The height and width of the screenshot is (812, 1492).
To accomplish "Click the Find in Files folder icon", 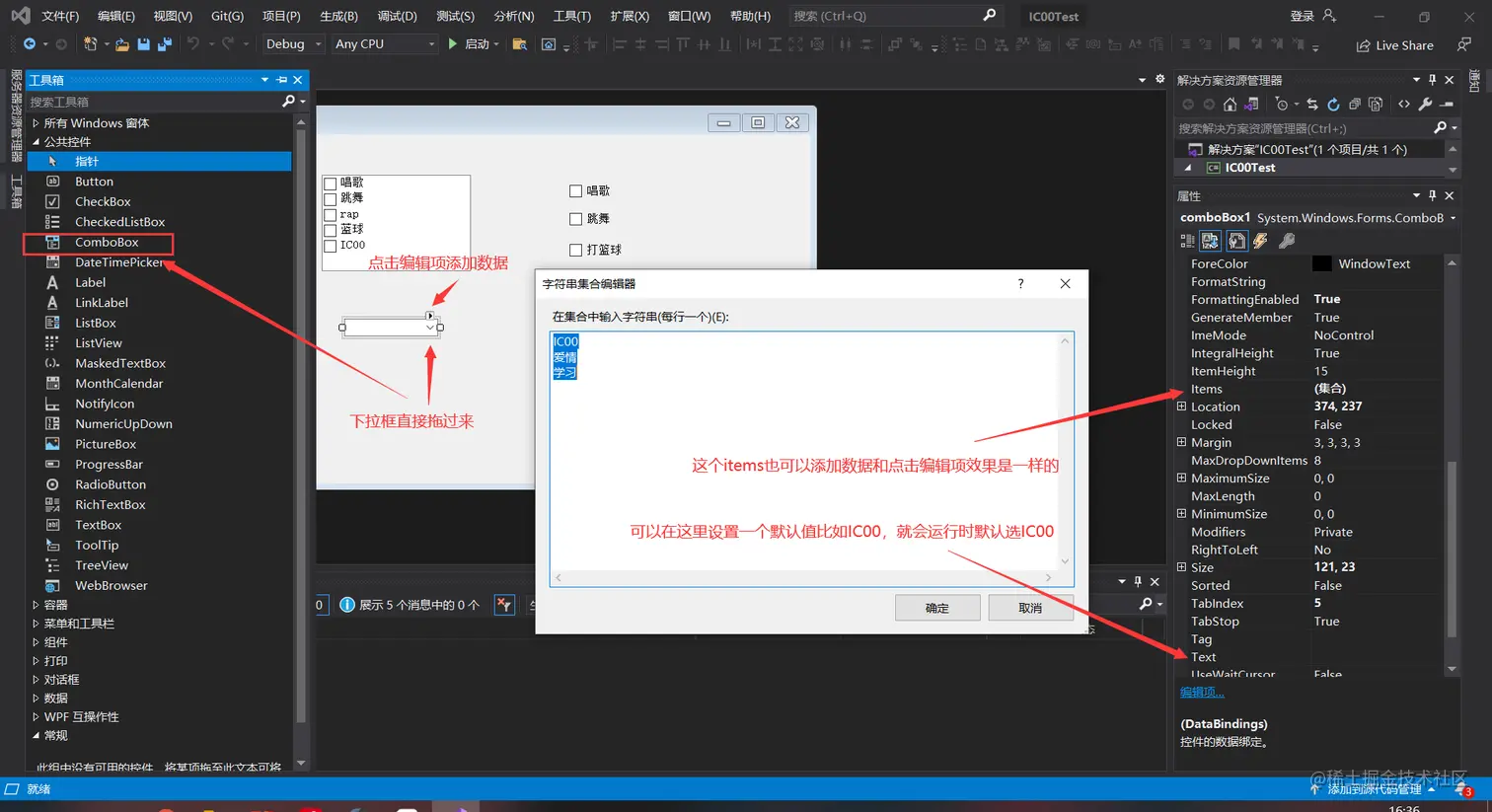I will point(520,44).
